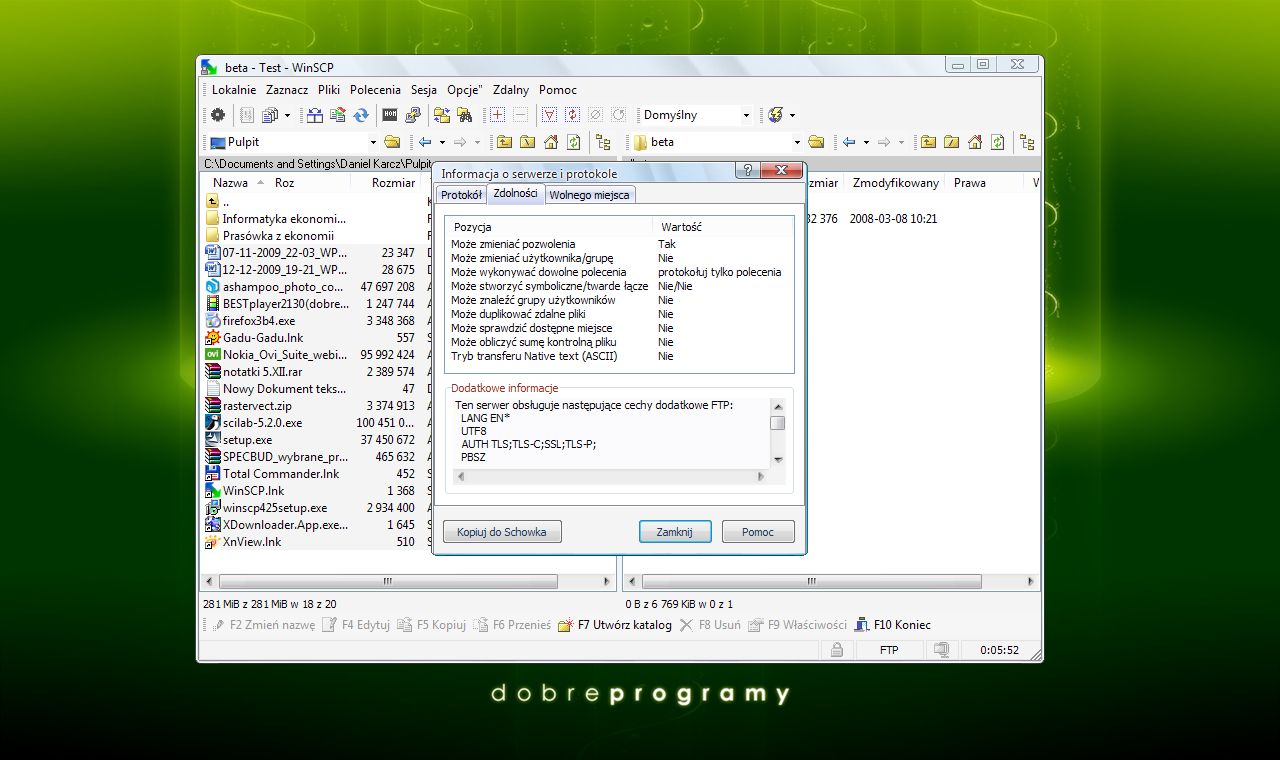Click F10 Koniec
This screenshot has width=1280, height=760.
pyautogui.click(x=893, y=625)
